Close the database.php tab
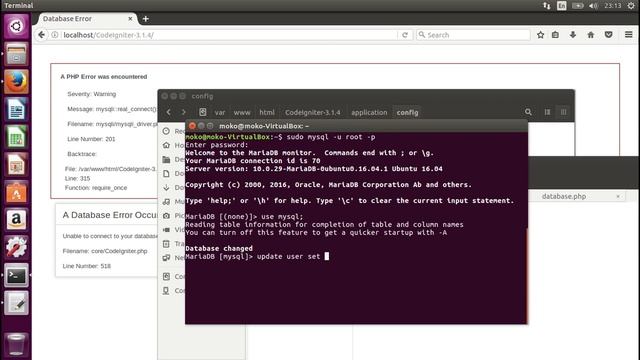Image resolution: width=640 pixels, height=360 pixels. (618, 196)
